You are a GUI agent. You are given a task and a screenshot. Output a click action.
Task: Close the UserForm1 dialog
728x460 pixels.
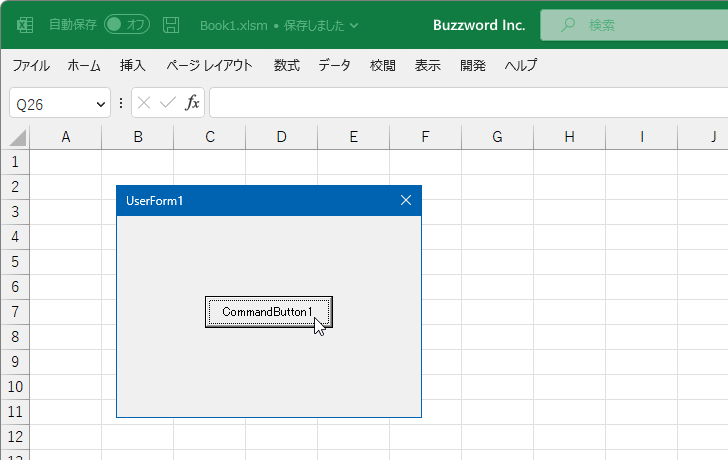(x=406, y=200)
